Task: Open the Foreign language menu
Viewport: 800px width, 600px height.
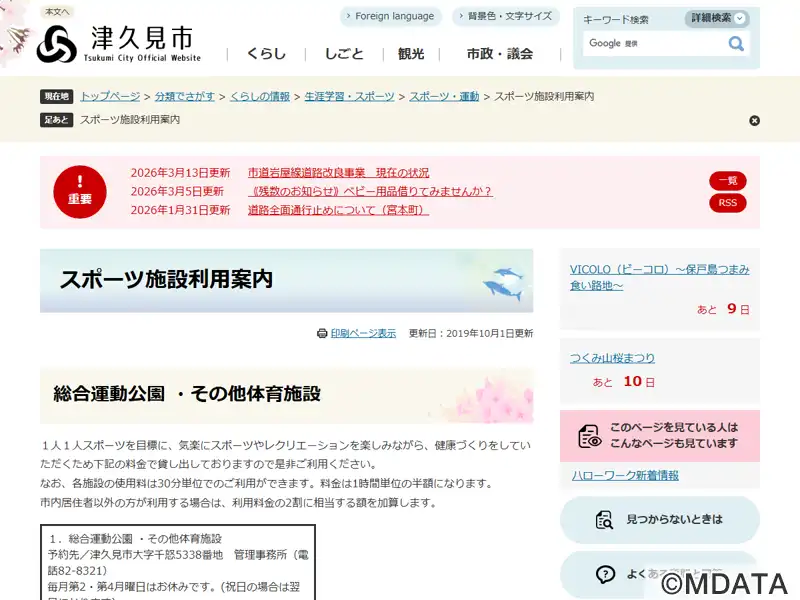Action: click(390, 16)
